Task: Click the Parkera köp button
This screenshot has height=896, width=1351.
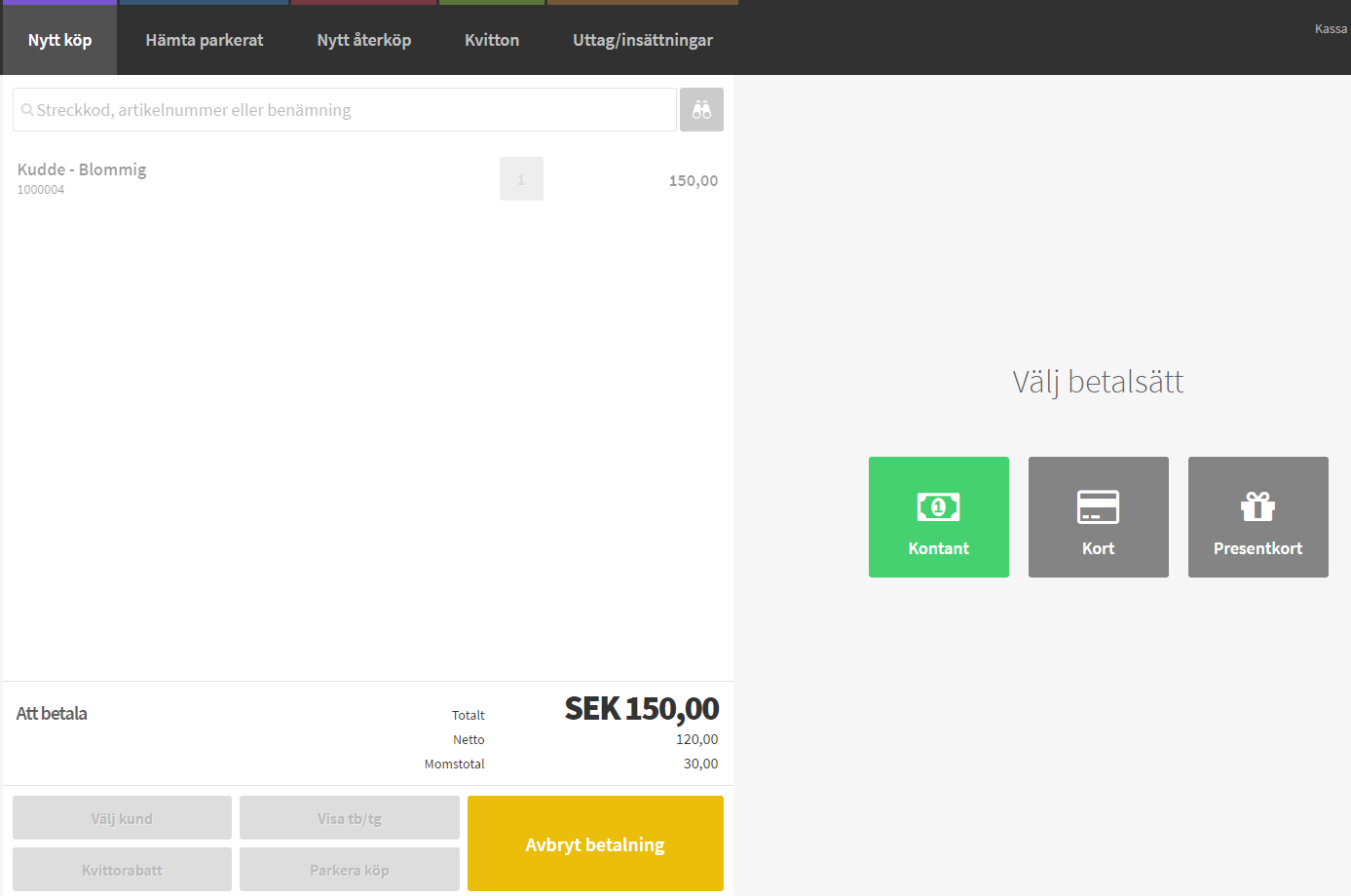Action: pyautogui.click(x=349, y=870)
